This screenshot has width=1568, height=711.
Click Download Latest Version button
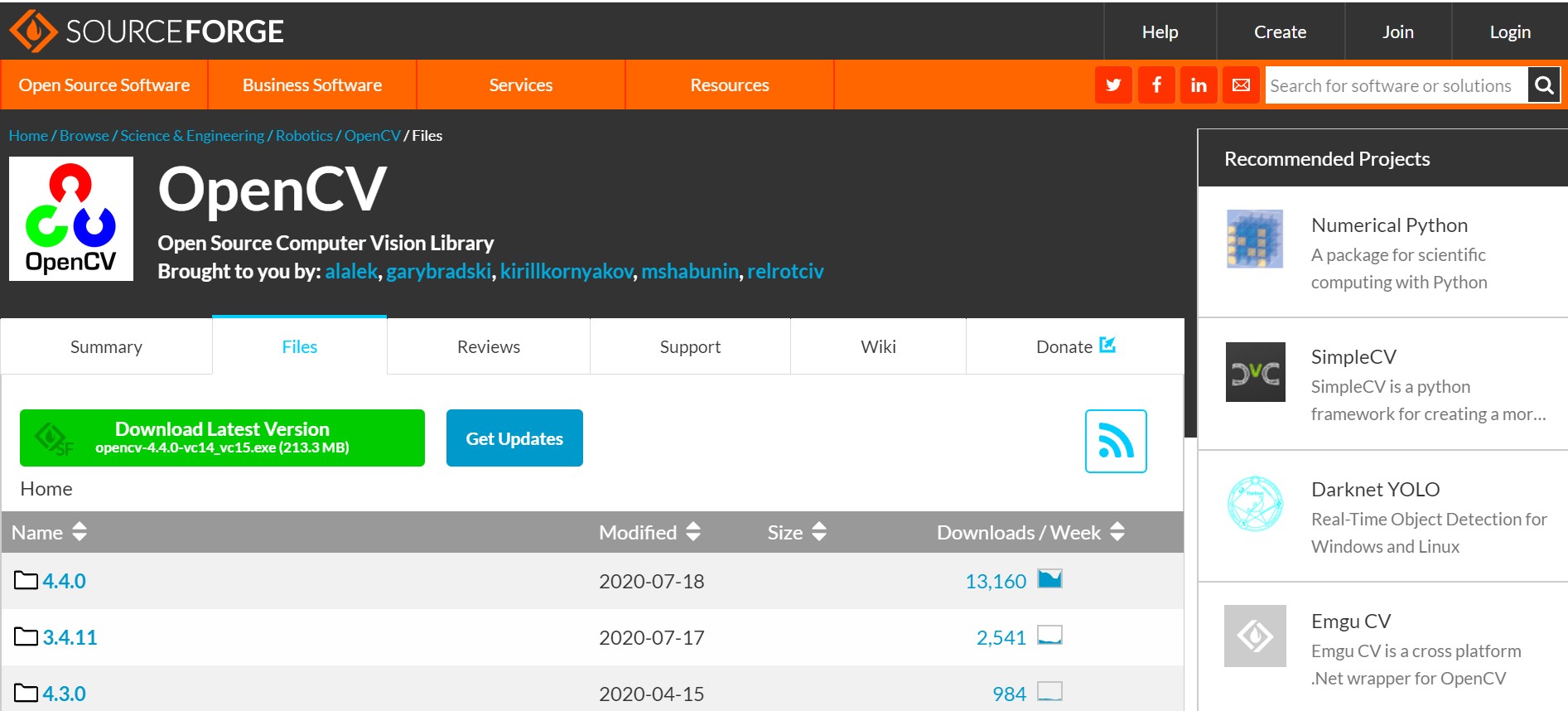pyautogui.click(x=222, y=438)
